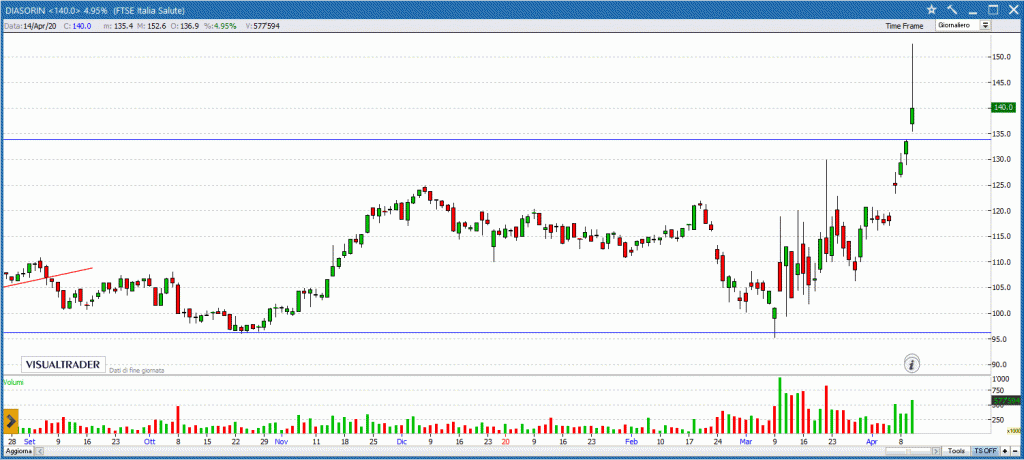The image size is (1024, 460).
Task: Click the VISUALTRADER logo box
Action: click(x=63, y=365)
